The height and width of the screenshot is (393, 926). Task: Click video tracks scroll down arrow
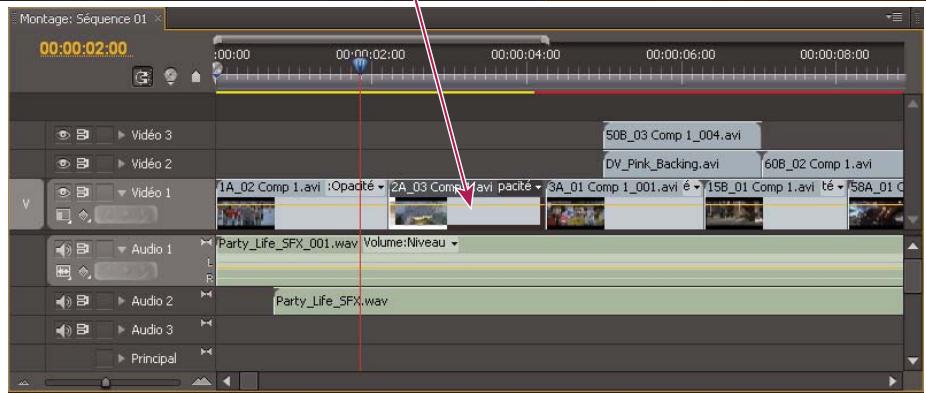click(913, 220)
